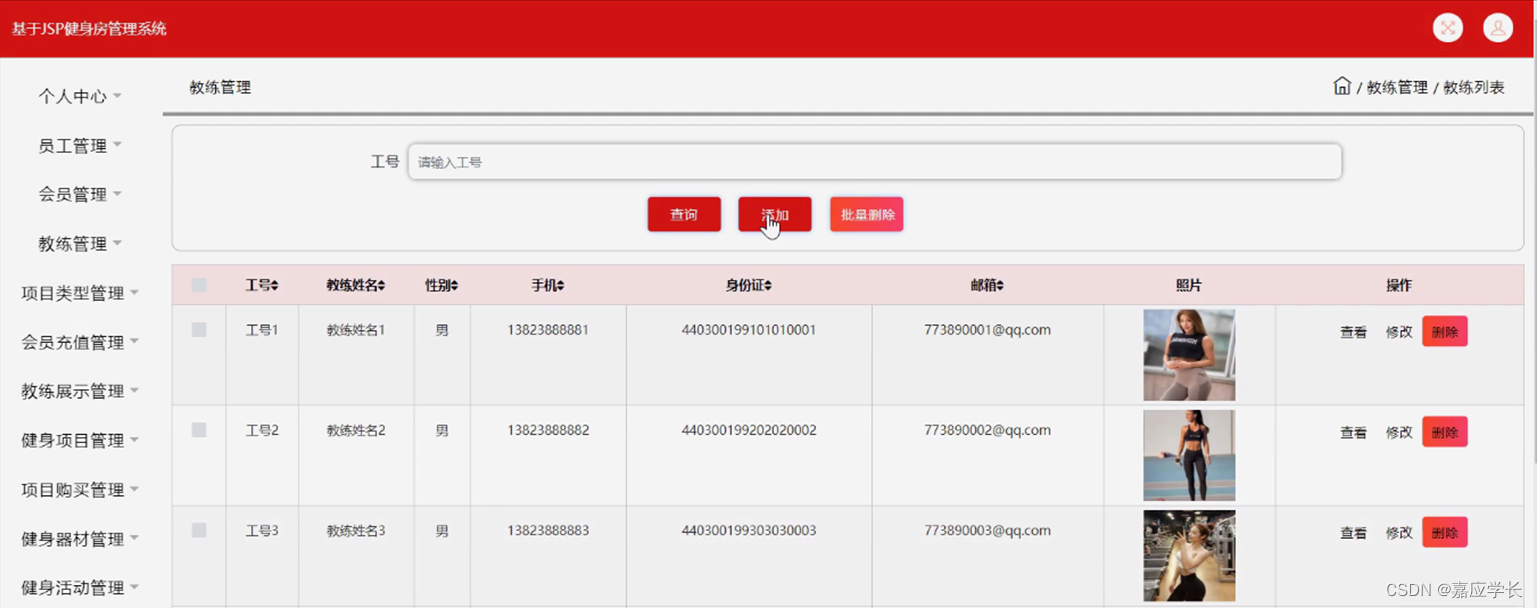Expand the 项目类型管理 sidebar menu
This screenshot has width=1538, height=608.
click(80, 293)
